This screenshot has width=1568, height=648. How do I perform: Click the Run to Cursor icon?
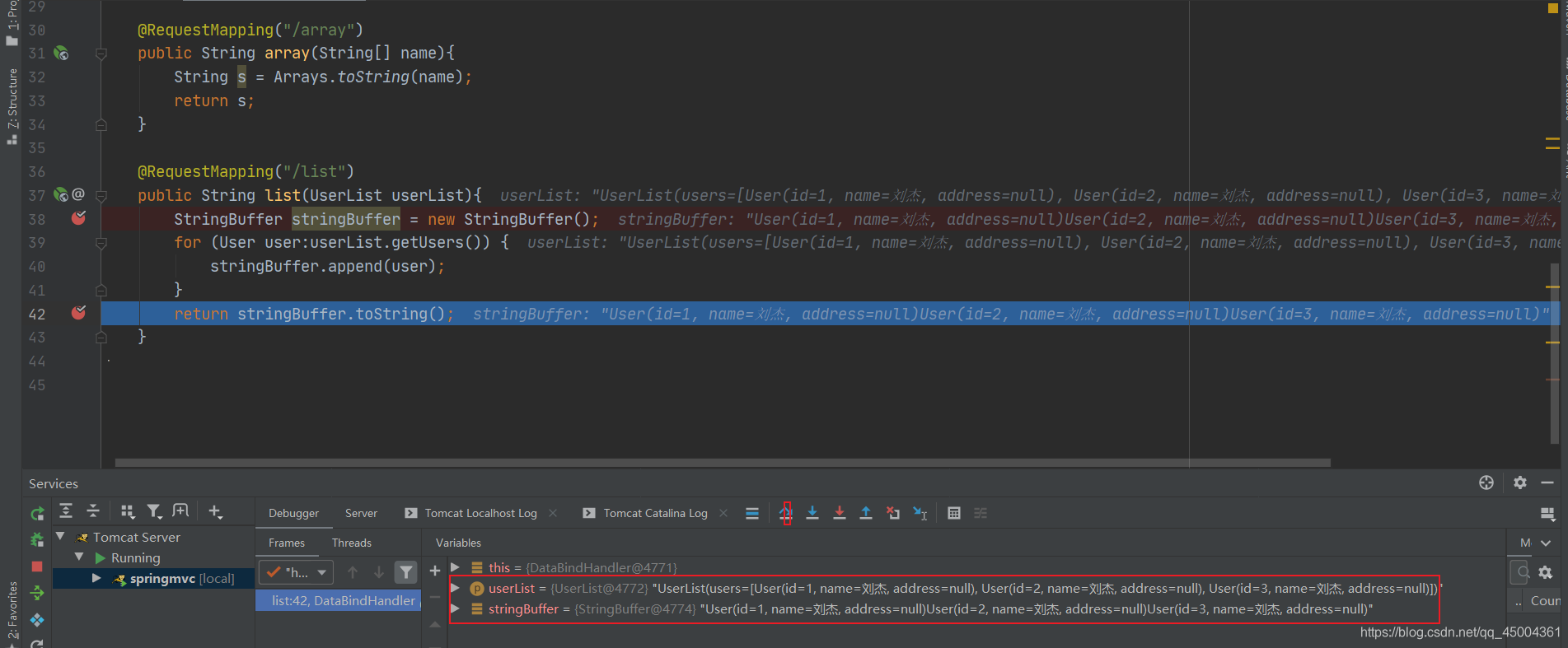click(x=920, y=513)
